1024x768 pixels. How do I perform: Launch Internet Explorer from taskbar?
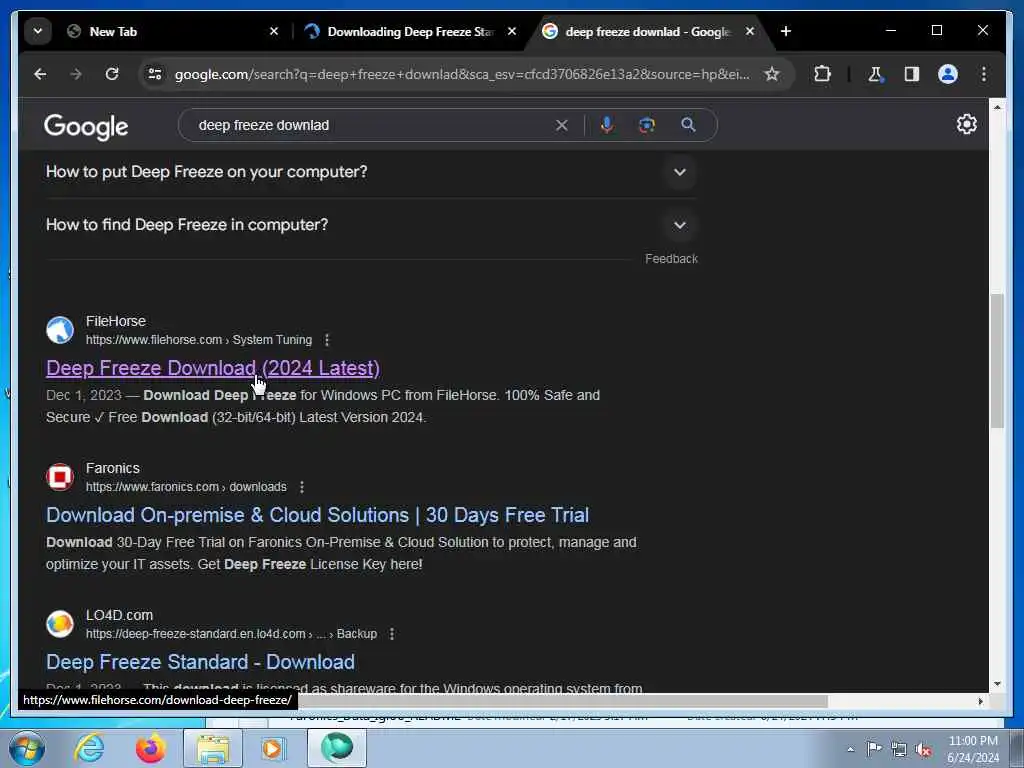click(89, 748)
